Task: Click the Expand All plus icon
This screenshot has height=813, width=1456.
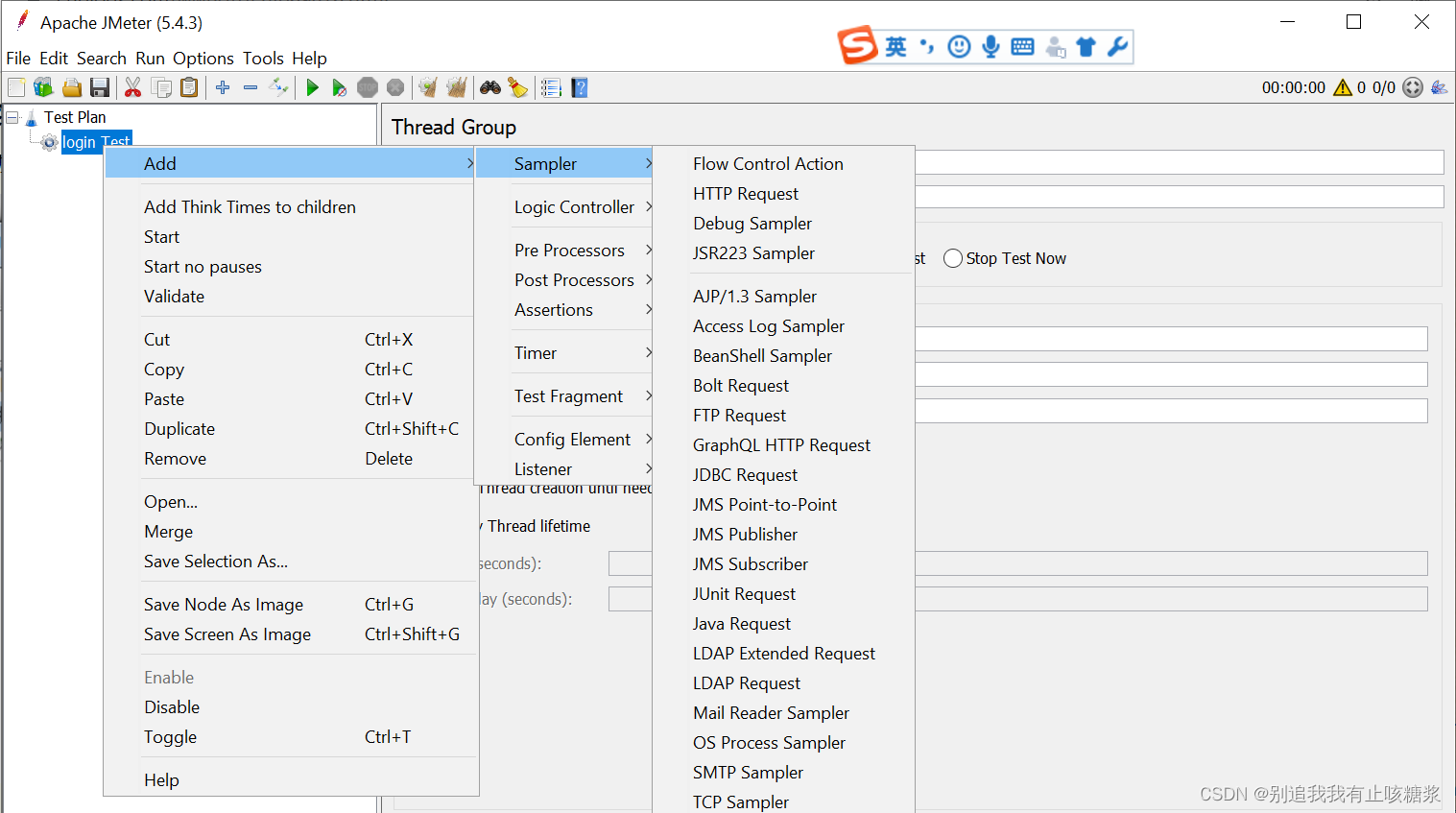Action: pos(223,87)
